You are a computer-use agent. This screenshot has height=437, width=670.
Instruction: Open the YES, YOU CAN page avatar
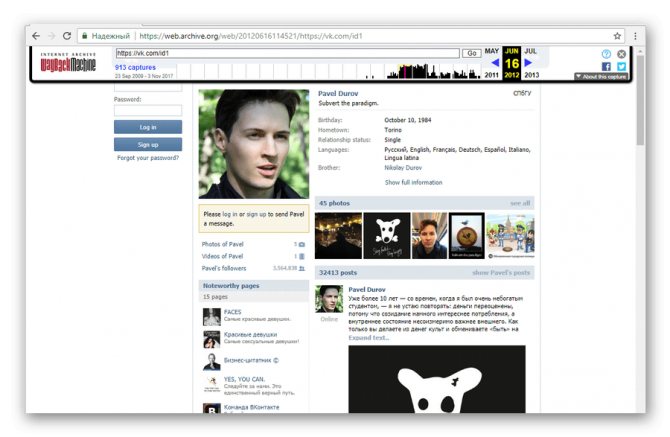(x=212, y=384)
